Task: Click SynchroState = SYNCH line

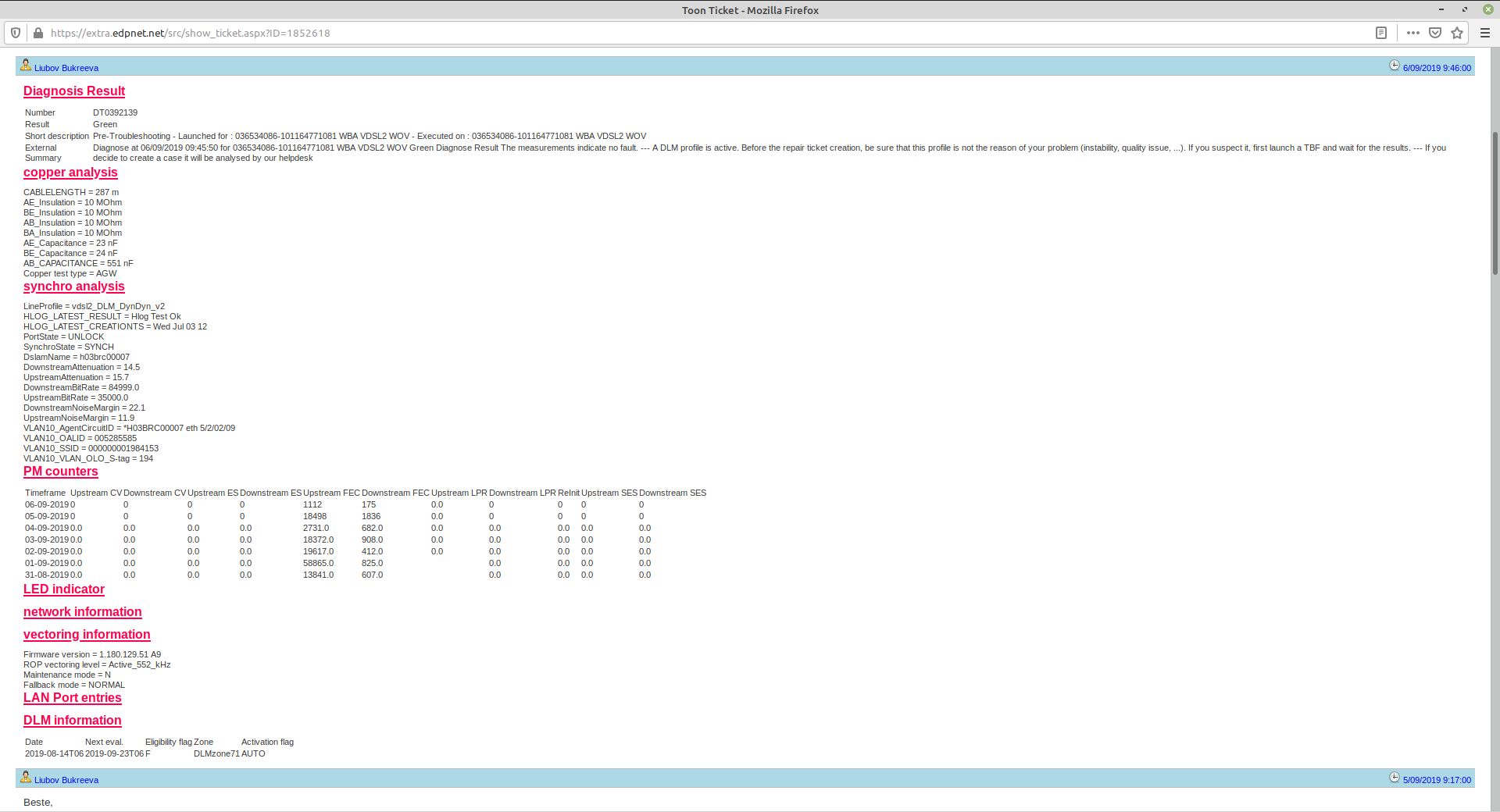Action: [69, 347]
